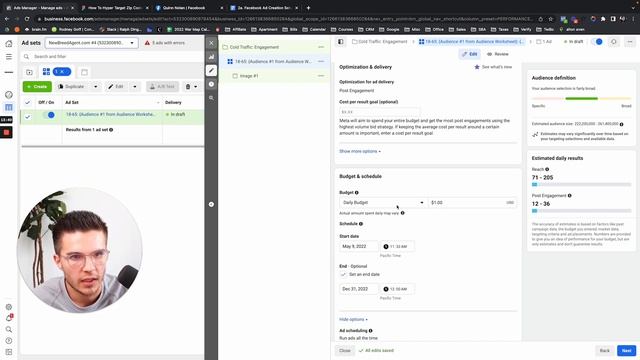
Task: Toggle the Set an end date checkbox
Action: (343, 274)
